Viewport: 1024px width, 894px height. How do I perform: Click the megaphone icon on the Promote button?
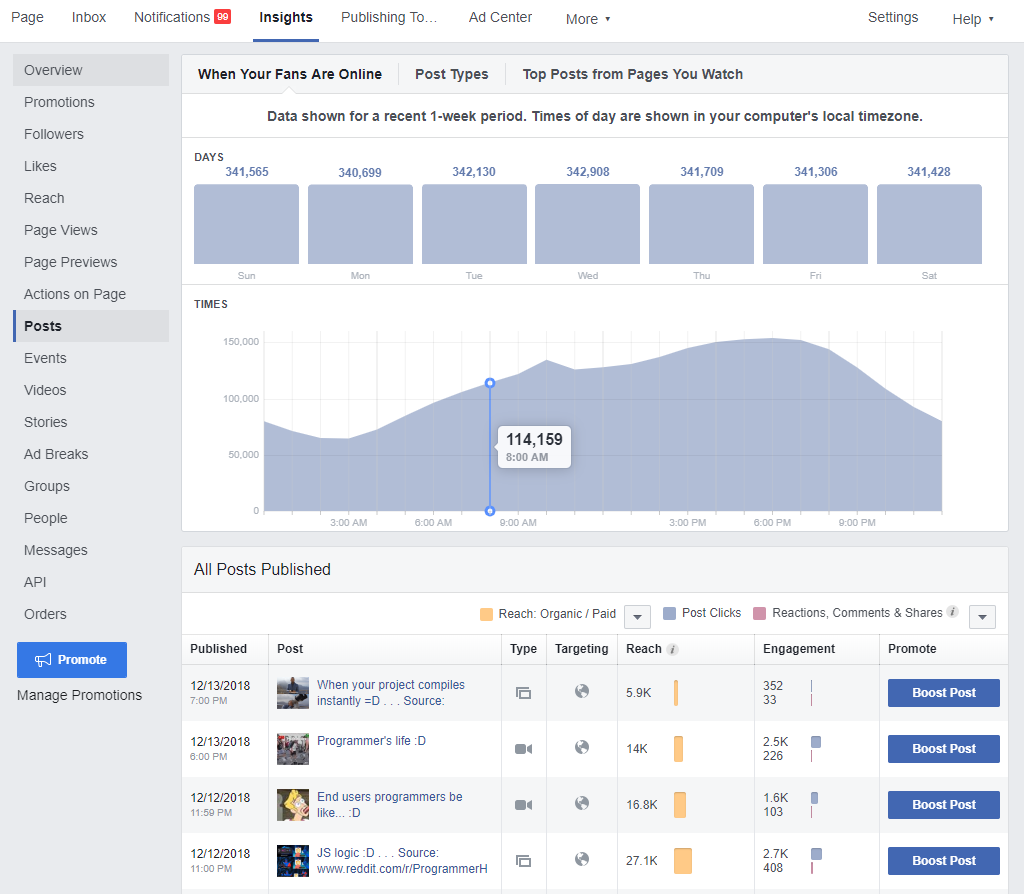click(43, 660)
